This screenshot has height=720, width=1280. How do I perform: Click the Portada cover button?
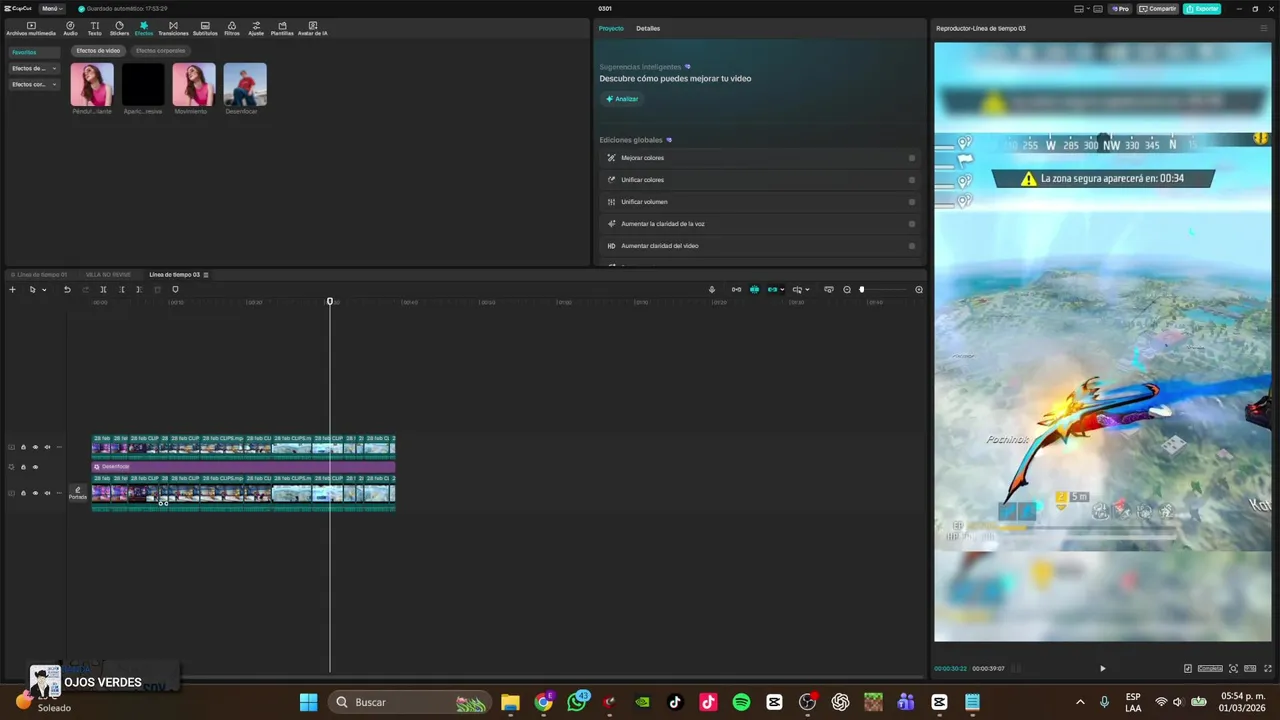pos(78,493)
